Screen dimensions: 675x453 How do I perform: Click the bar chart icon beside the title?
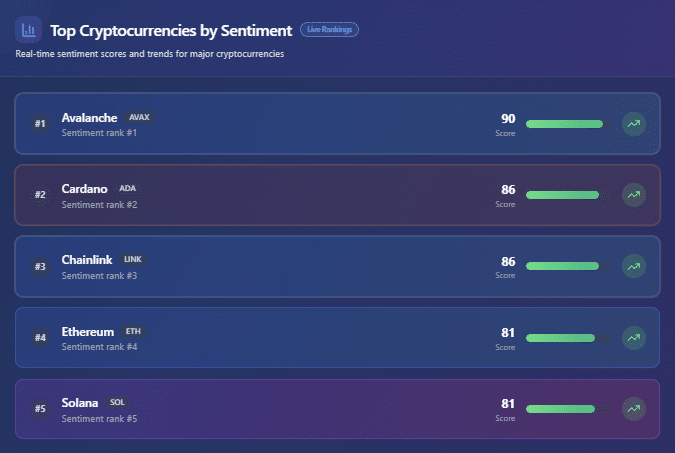[x=28, y=30]
